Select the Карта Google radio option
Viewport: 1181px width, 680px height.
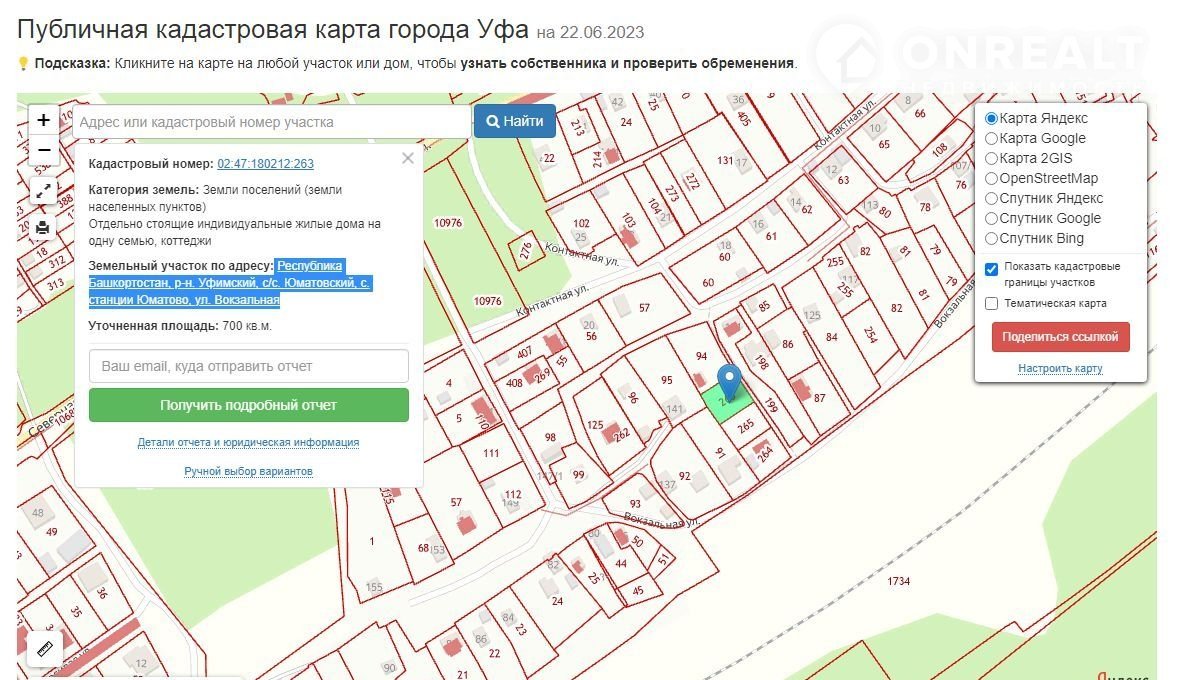[992, 138]
